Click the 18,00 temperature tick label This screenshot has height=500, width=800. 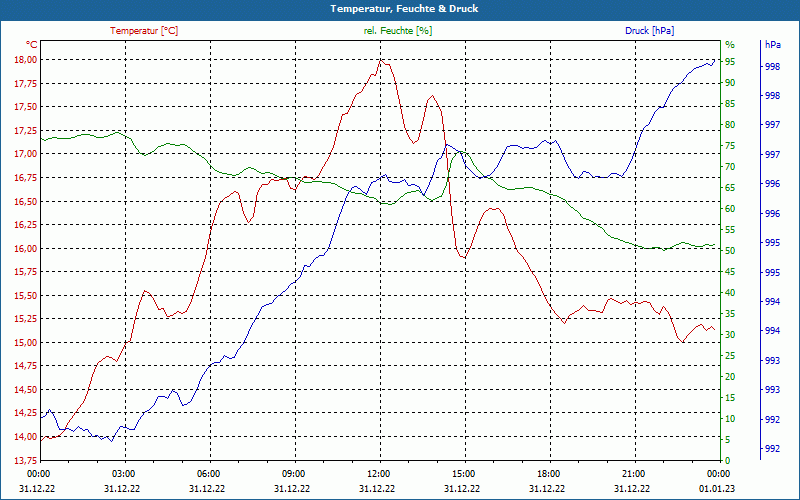(24, 60)
